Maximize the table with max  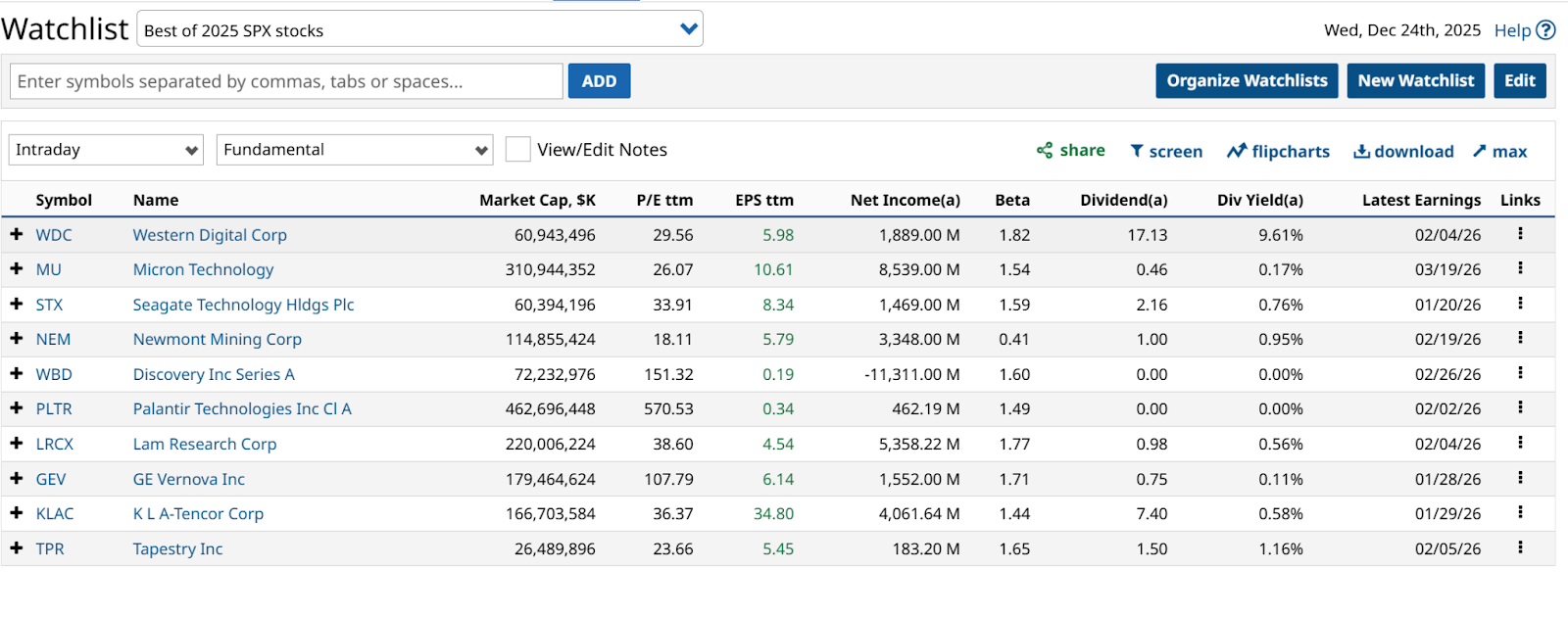(1499, 151)
